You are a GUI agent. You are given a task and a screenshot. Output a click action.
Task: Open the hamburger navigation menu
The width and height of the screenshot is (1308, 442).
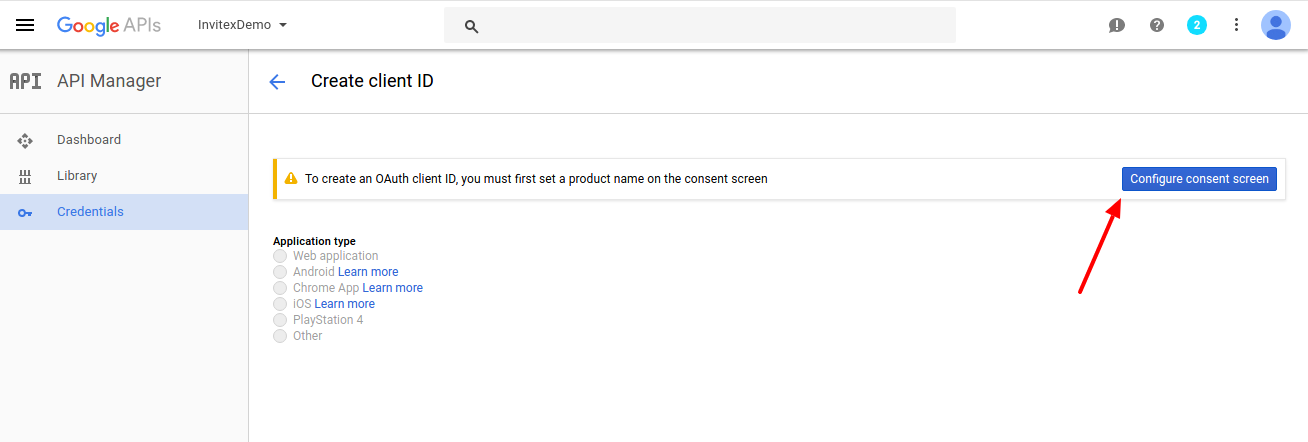click(x=25, y=25)
